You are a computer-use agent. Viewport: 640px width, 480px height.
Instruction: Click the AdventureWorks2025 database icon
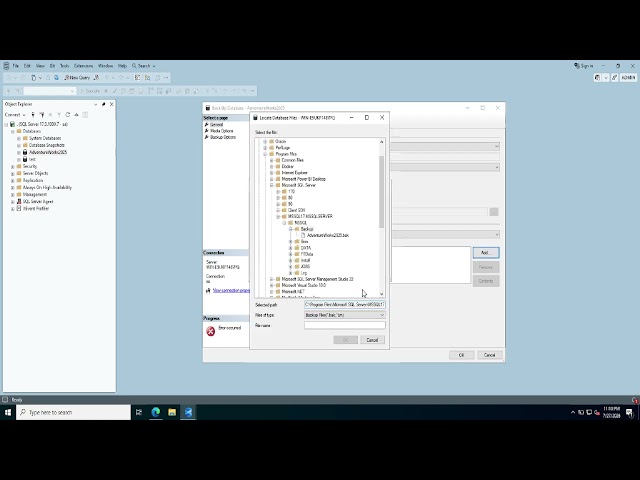coord(25,152)
